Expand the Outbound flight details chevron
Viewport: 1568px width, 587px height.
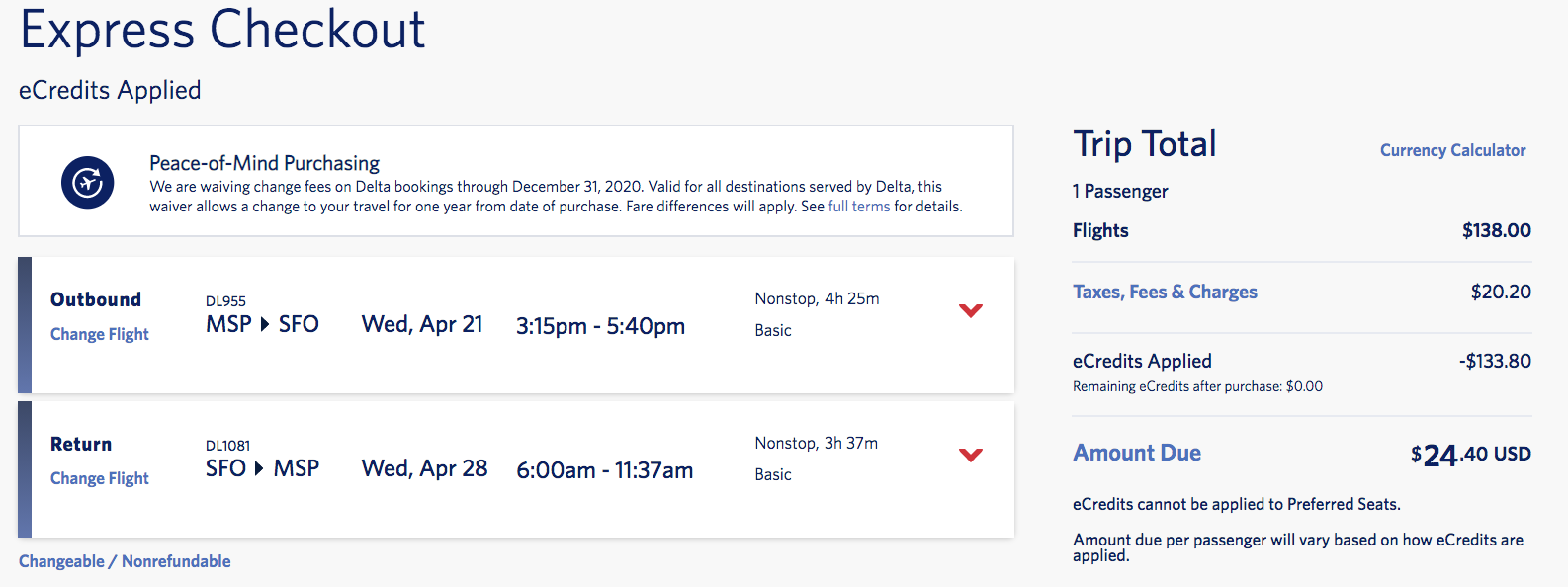pyautogui.click(x=970, y=310)
